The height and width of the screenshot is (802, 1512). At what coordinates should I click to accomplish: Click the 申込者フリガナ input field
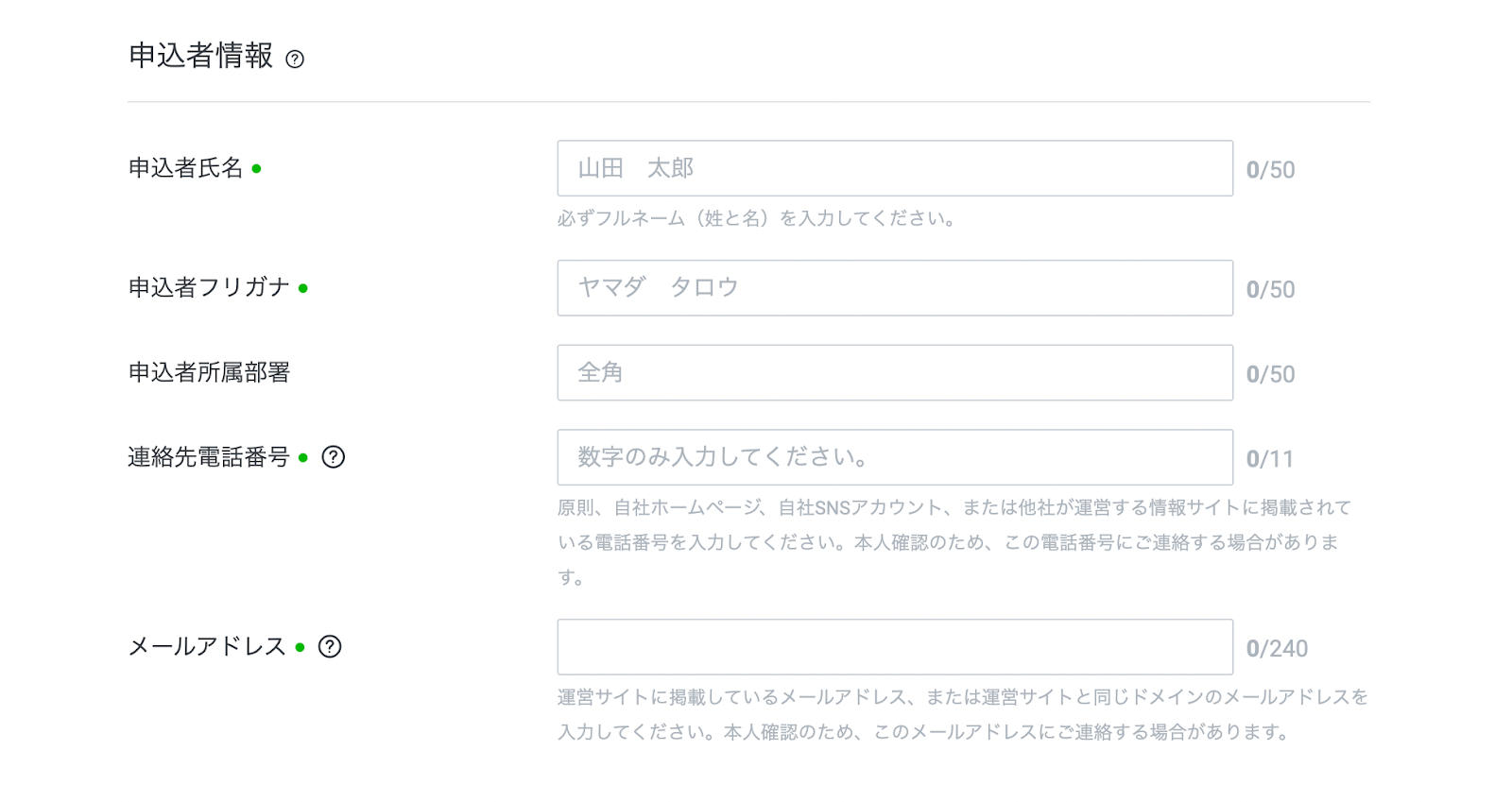(894, 288)
